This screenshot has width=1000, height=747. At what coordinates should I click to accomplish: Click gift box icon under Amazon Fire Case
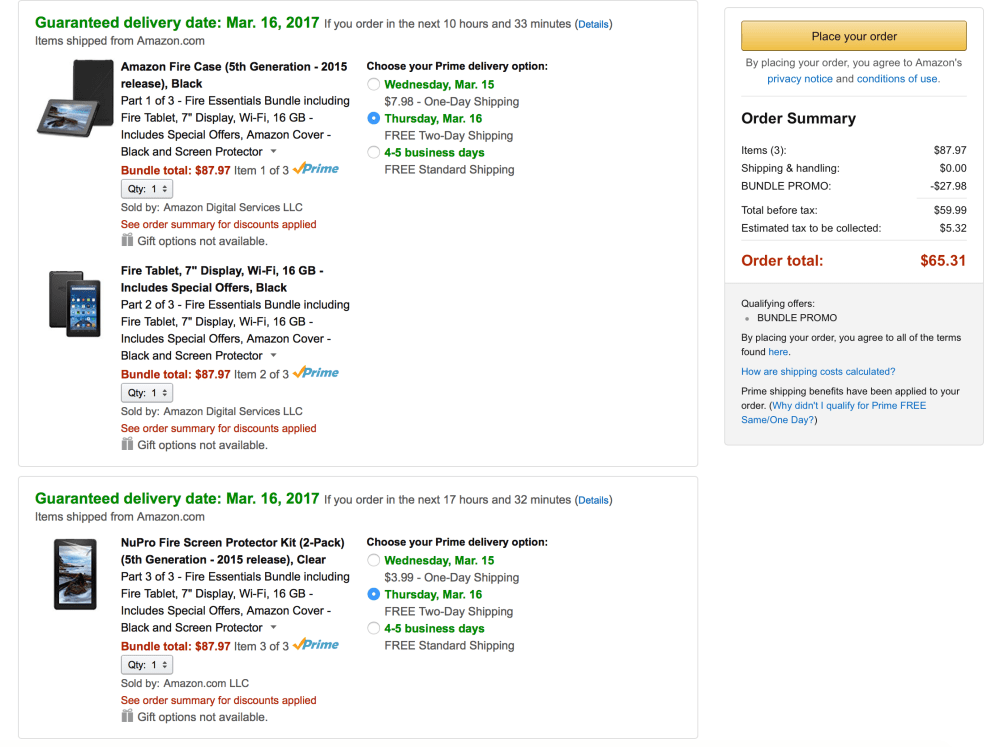(127, 240)
